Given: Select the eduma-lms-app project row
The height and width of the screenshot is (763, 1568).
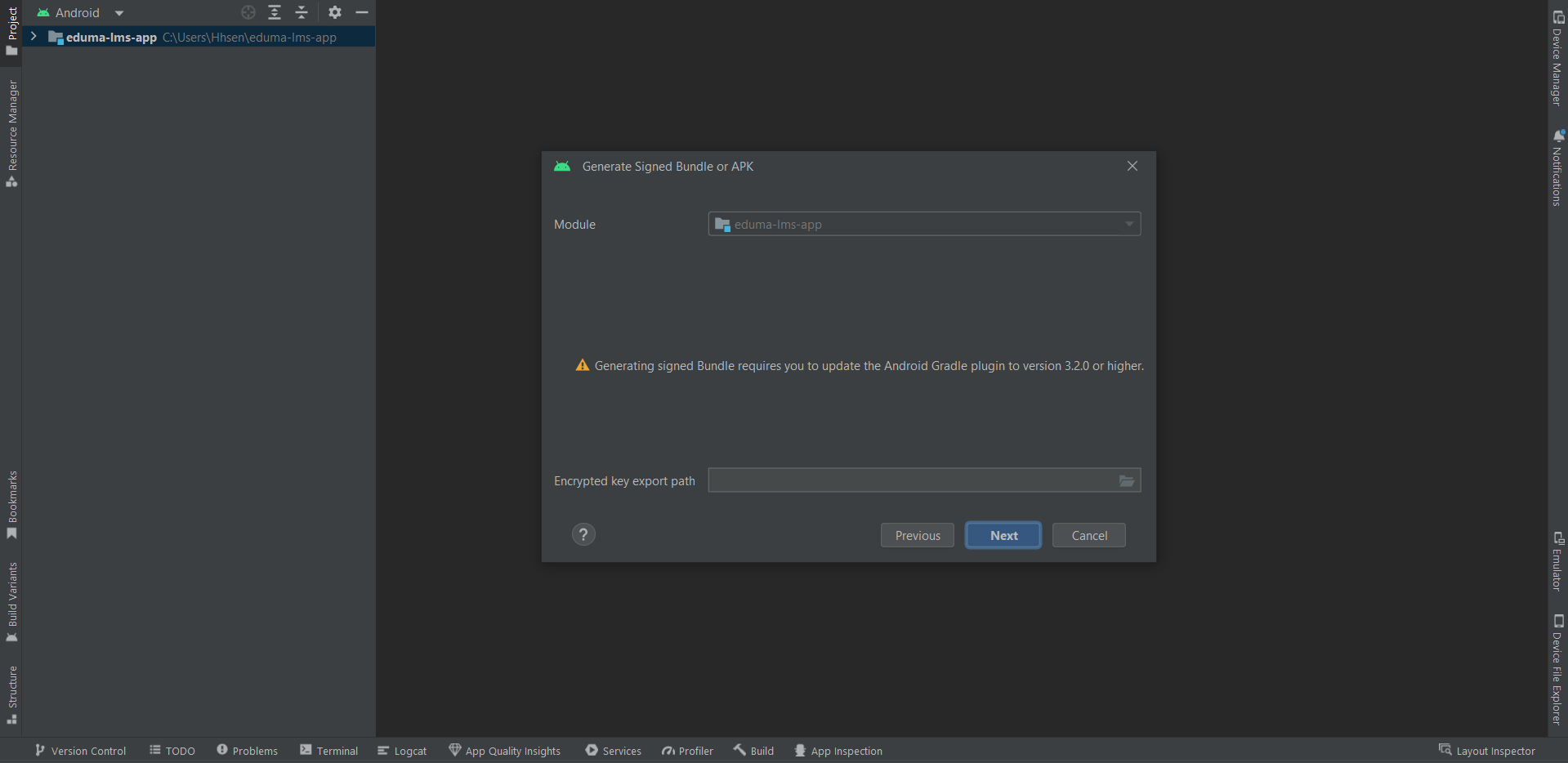Looking at the screenshot, I should coord(199,37).
